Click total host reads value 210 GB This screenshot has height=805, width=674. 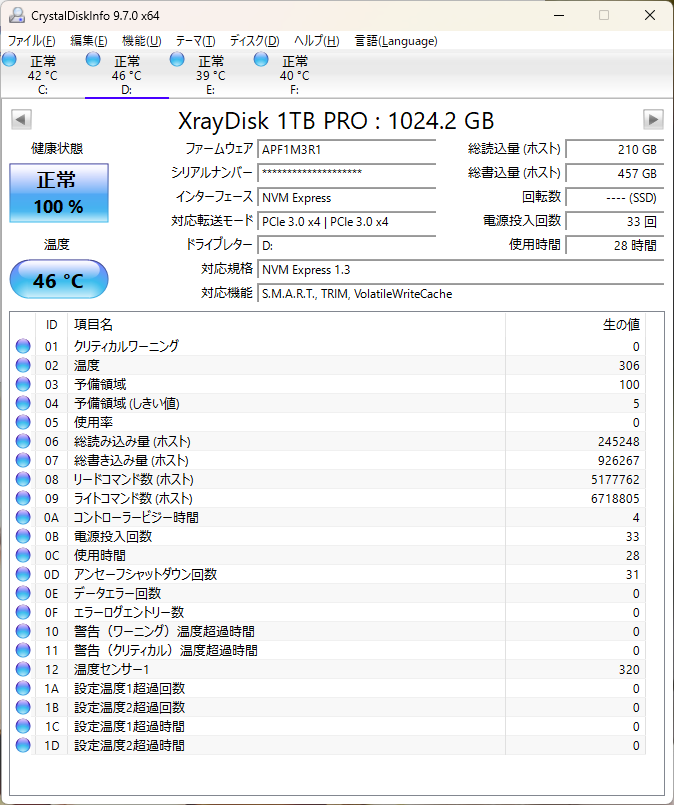[614, 149]
